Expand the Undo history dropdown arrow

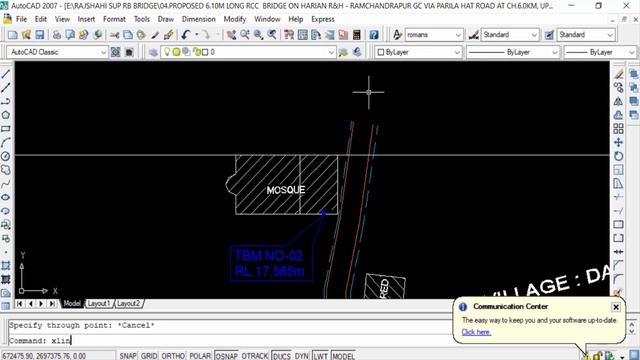197,35
